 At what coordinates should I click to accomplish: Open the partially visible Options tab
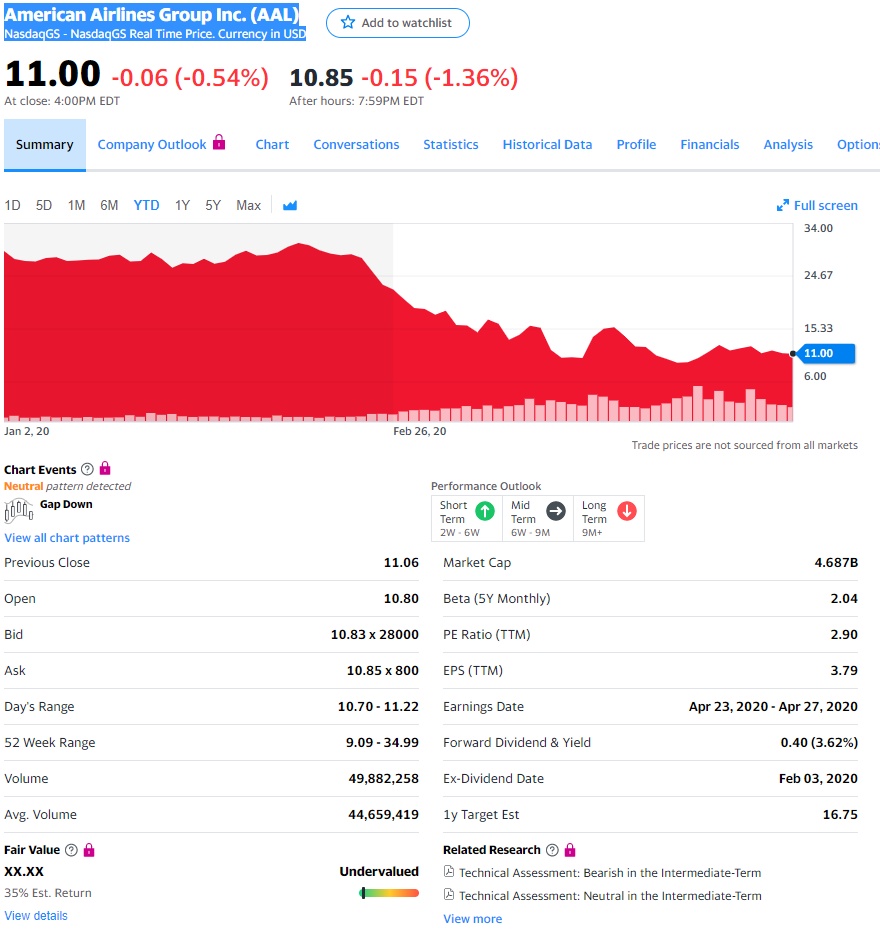pyautogui.click(x=858, y=144)
